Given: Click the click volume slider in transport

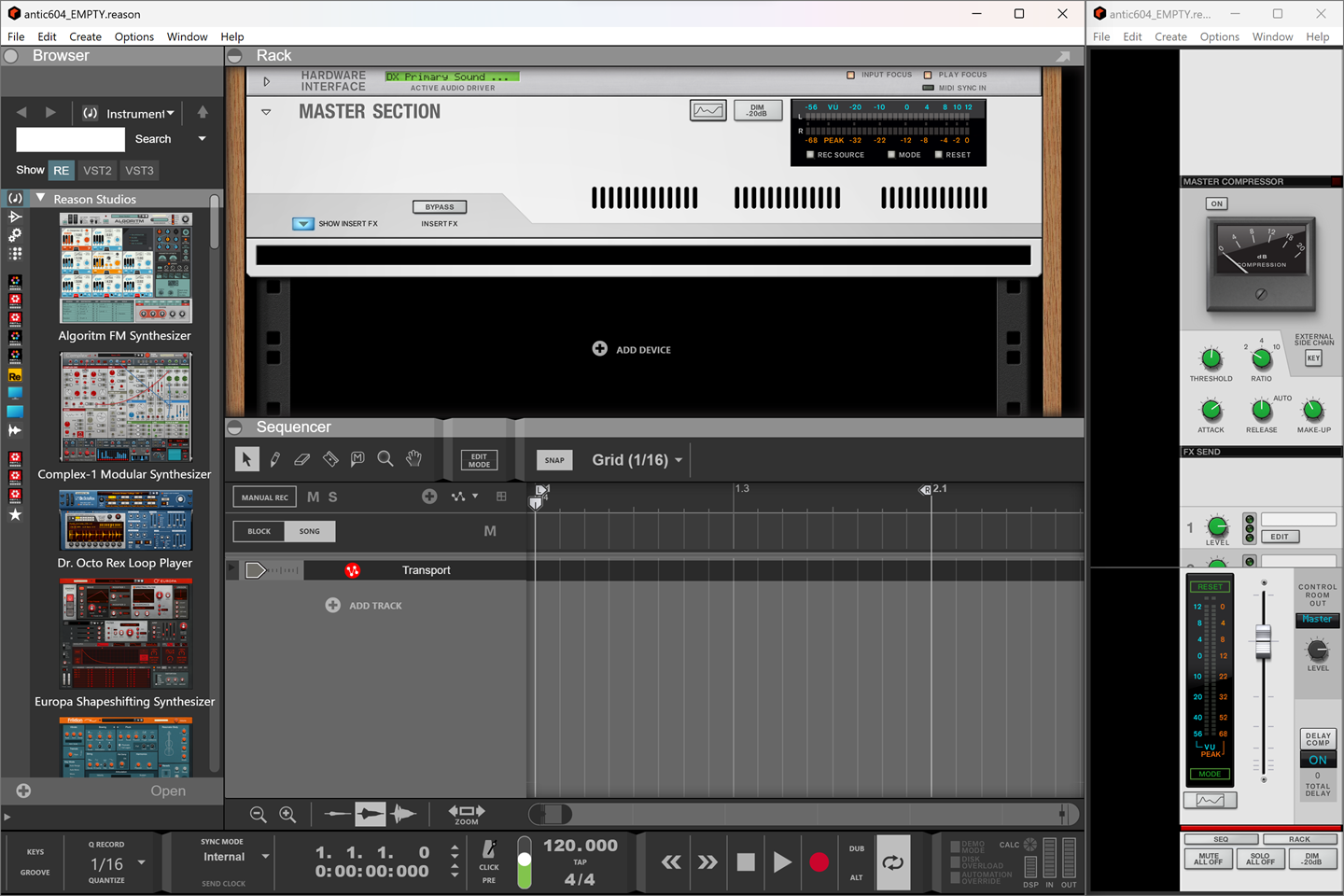Looking at the screenshot, I should (525, 862).
